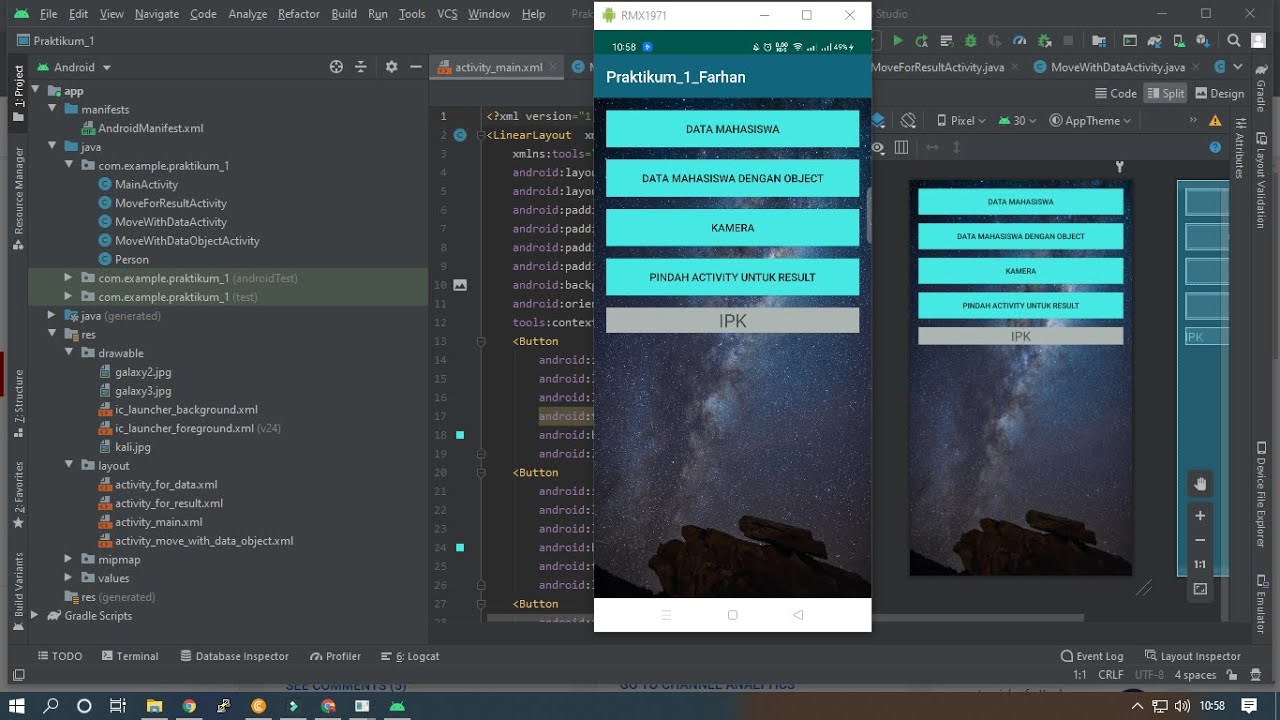This screenshot has height=720, width=1280.
Task: Select the pan hand tool in design view
Action: (1200, 484)
